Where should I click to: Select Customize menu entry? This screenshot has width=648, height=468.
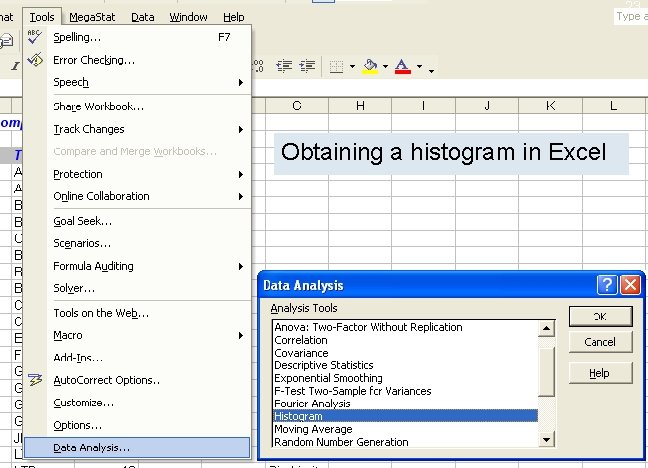tap(137, 403)
